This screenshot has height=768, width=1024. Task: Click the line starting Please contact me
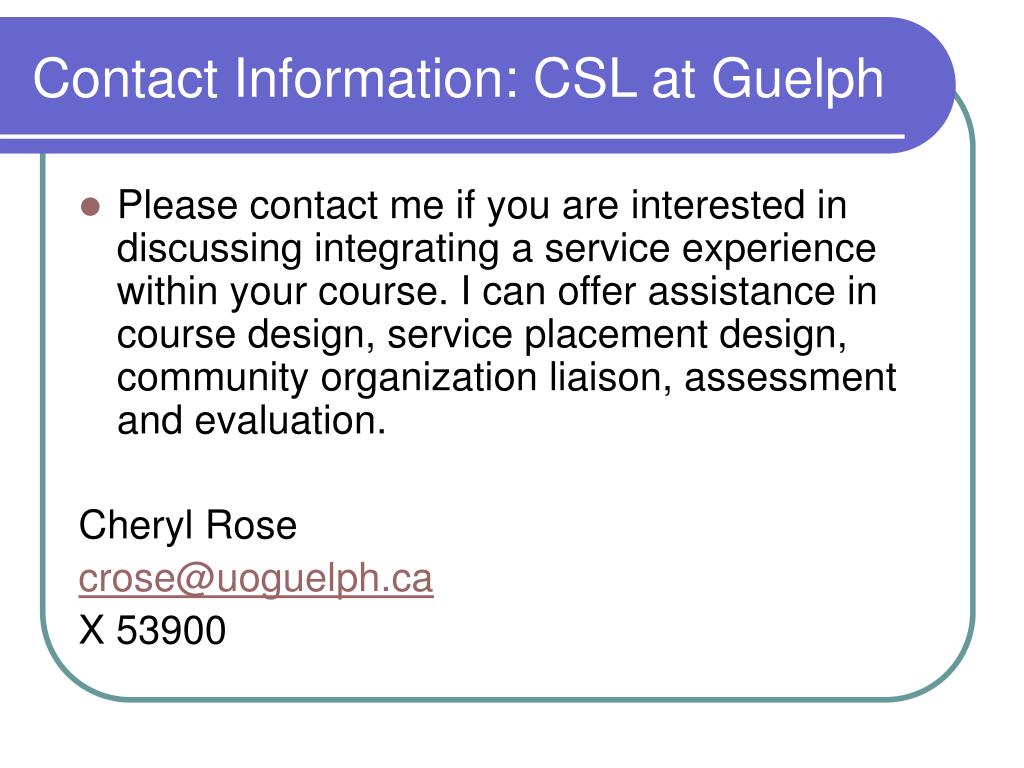click(x=482, y=206)
